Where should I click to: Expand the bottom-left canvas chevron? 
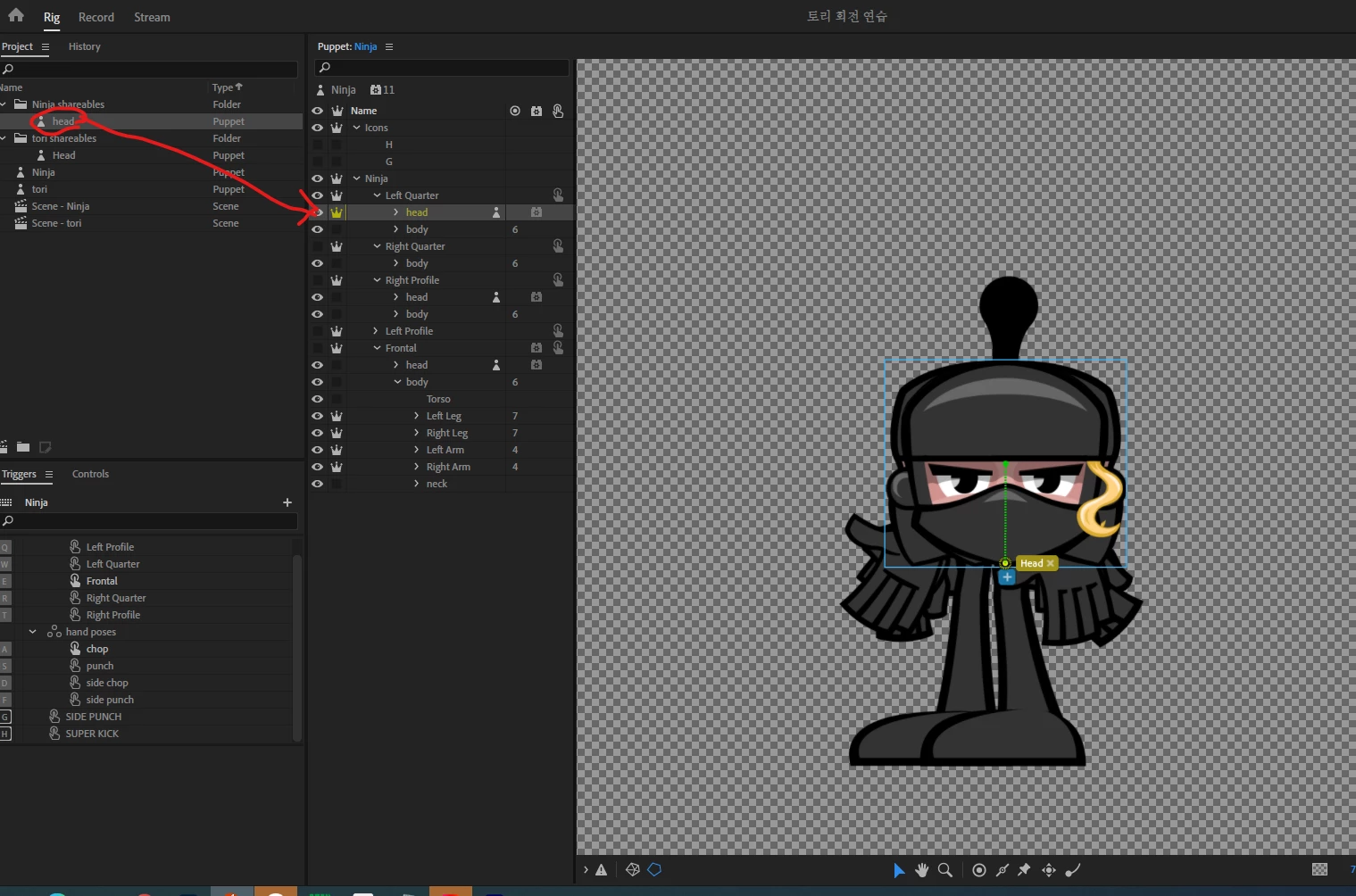click(586, 870)
